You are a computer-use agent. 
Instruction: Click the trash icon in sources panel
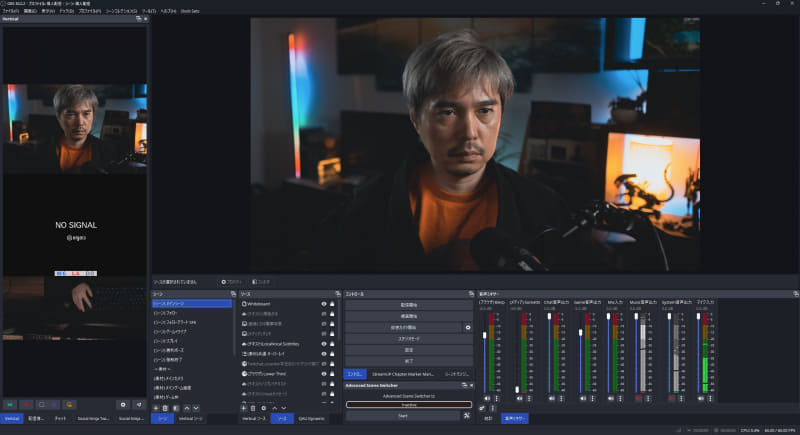click(253, 408)
